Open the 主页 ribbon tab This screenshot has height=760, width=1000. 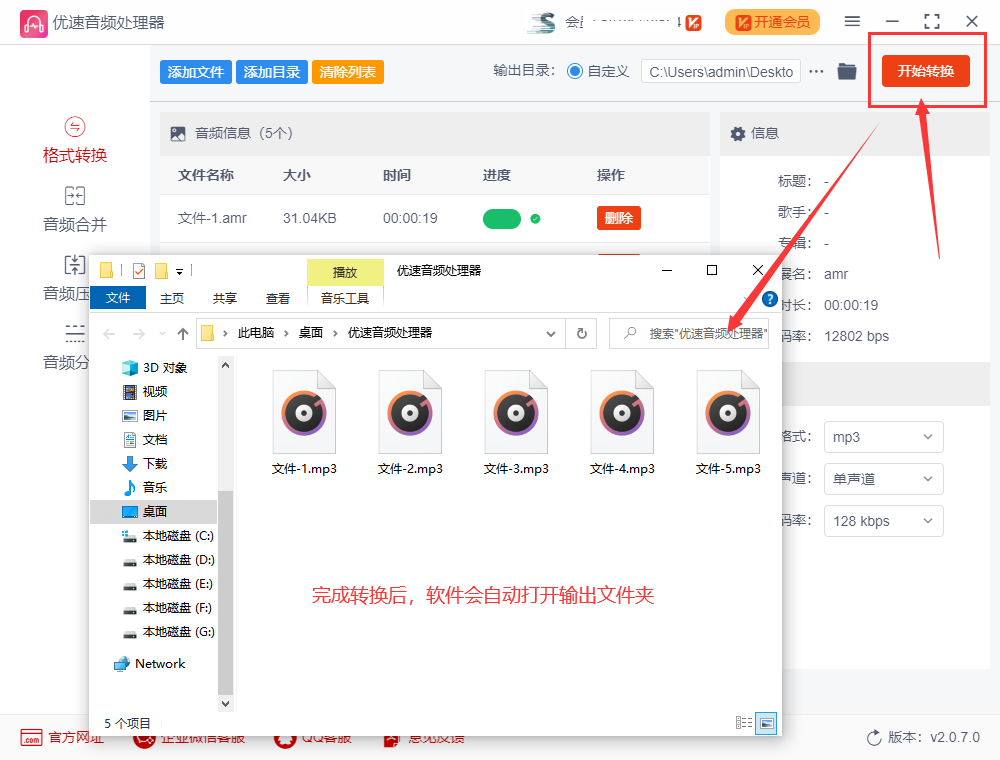point(174,297)
